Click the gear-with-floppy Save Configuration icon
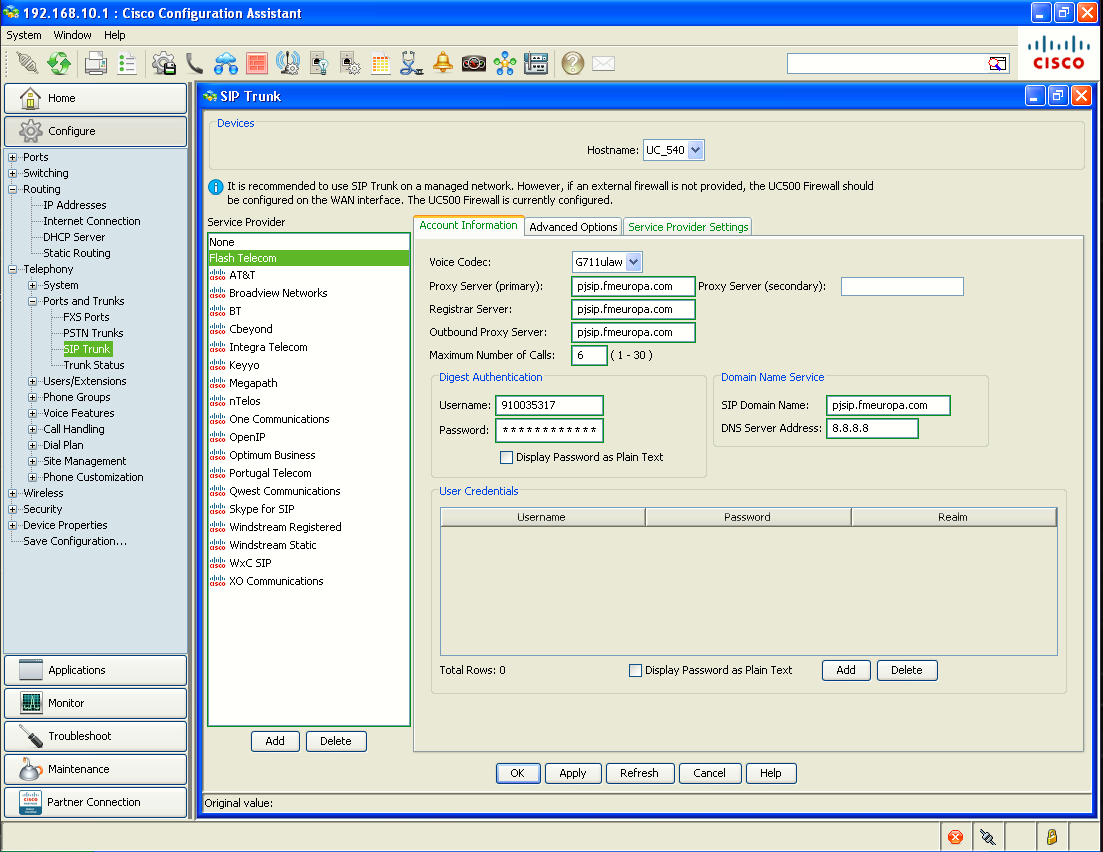 (x=164, y=63)
